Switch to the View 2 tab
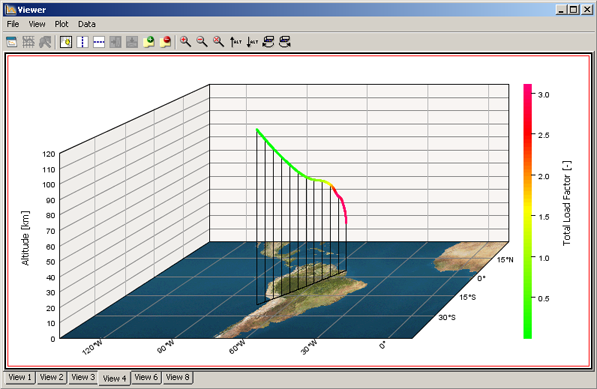The width and height of the screenshot is (597, 389). (x=51, y=377)
